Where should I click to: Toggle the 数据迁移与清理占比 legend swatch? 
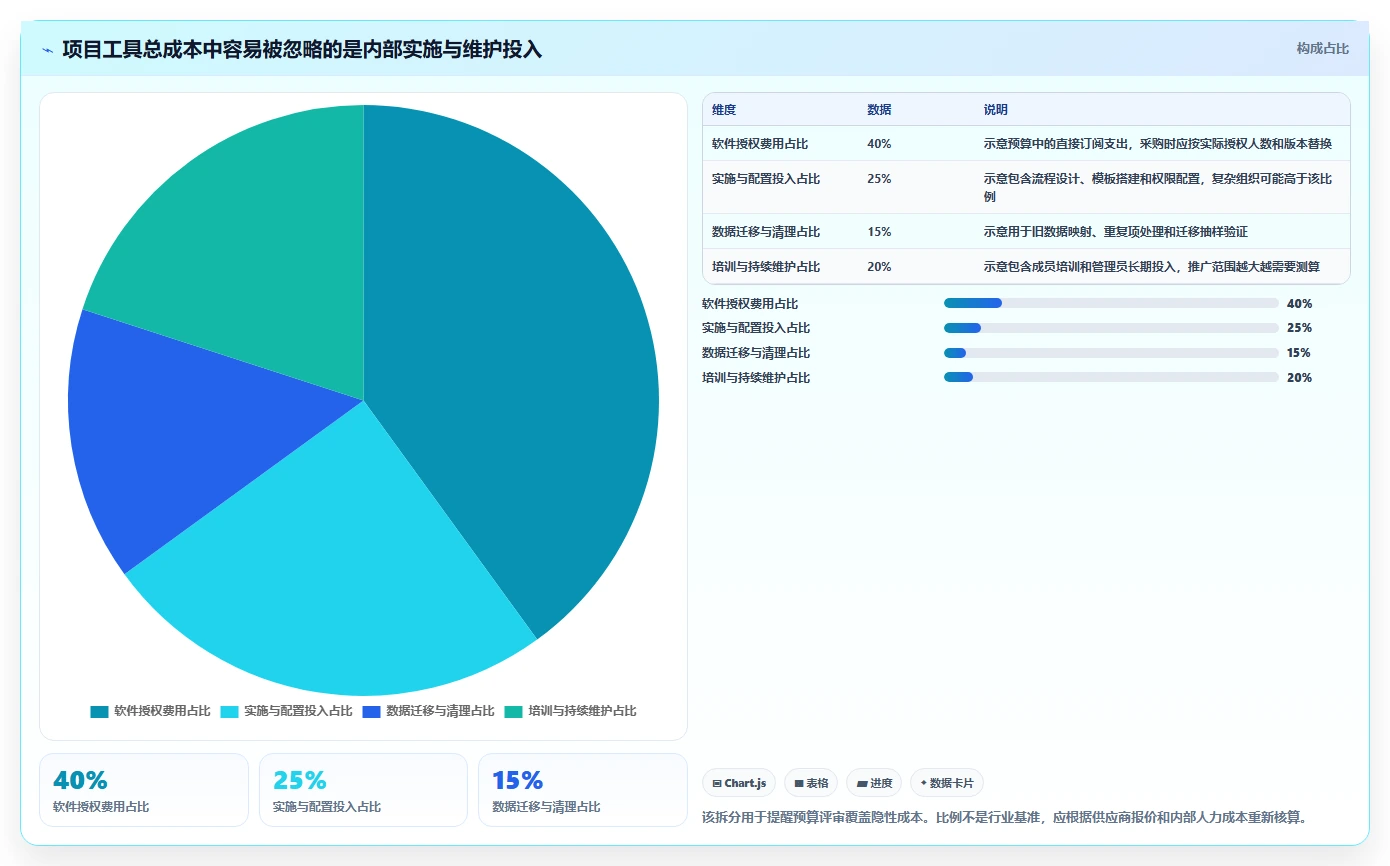(x=371, y=712)
